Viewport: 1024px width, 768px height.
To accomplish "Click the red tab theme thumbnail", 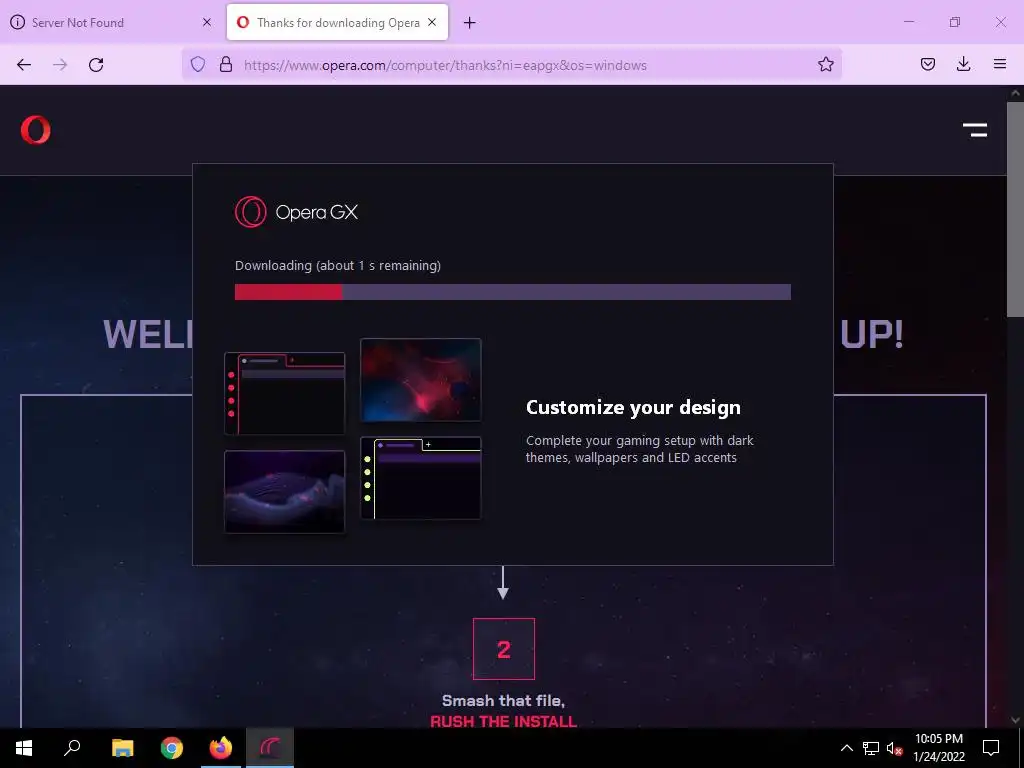I will click(x=285, y=394).
